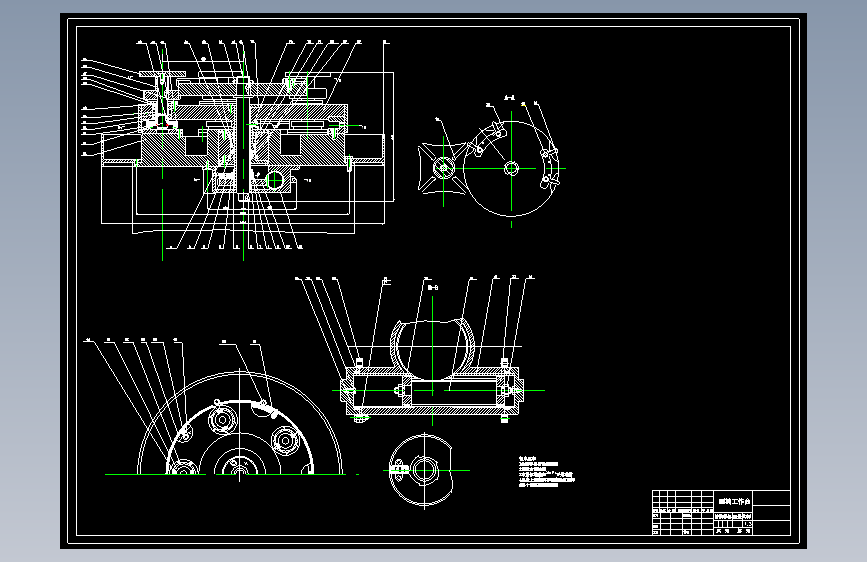The width and height of the screenshot is (867, 562).
Task: Click the technical requirements notes block
Action: (546, 472)
